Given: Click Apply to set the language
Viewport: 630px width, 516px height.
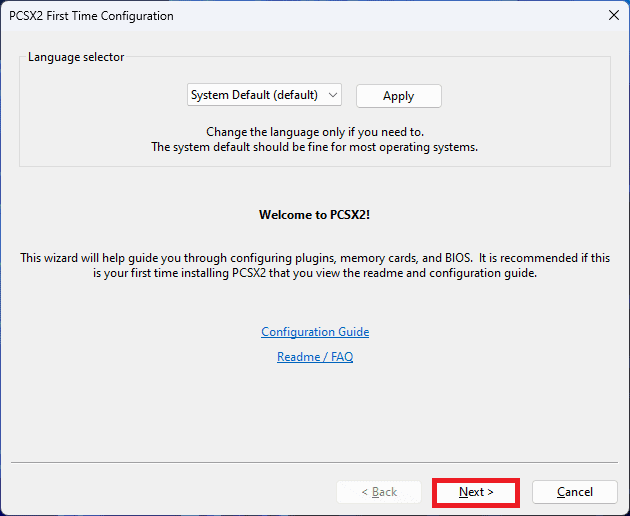Looking at the screenshot, I should tap(398, 96).
